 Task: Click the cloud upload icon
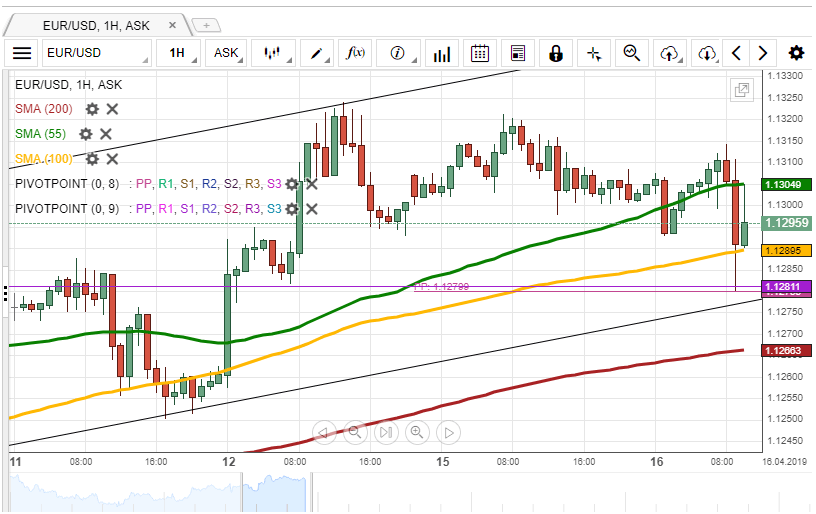pos(670,53)
